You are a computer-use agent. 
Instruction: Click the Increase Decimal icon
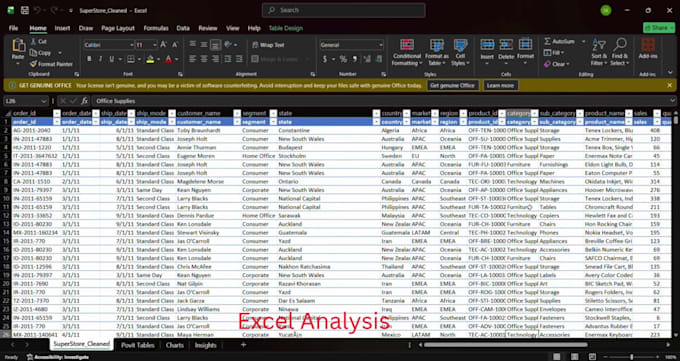click(367, 59)
